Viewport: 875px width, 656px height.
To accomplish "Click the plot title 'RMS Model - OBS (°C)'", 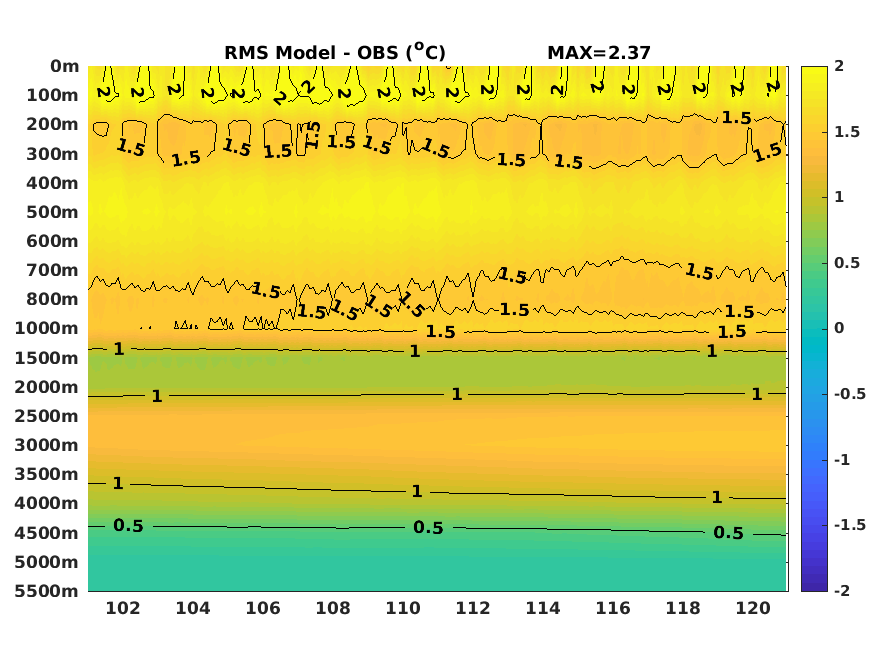I will click(335, 52).
